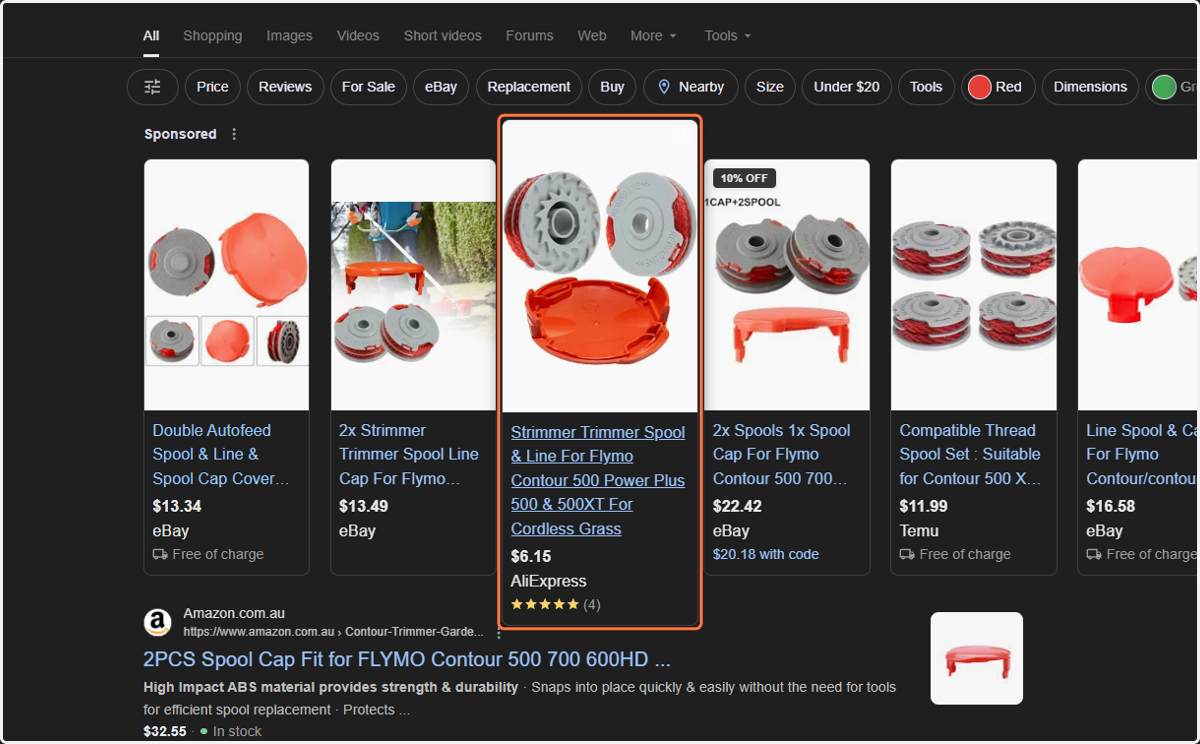
Task: Expand the More search menu
Action: point(653,35)
